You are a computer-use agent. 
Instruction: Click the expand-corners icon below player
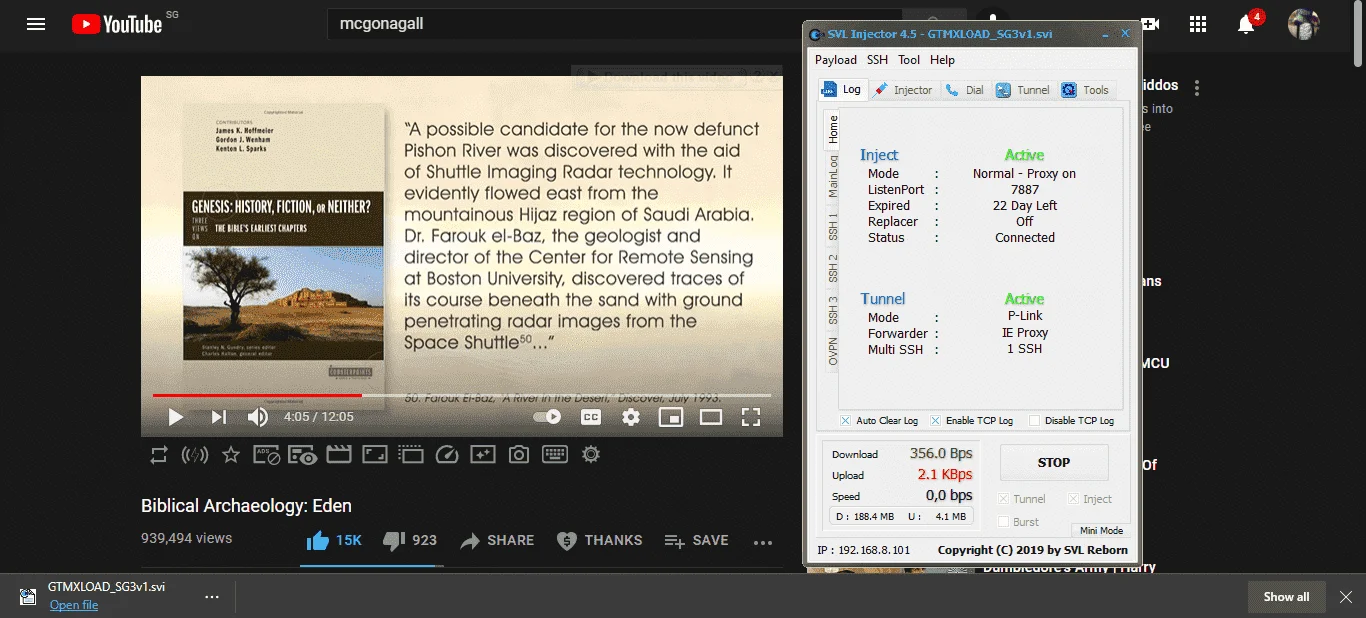[375, 455]
